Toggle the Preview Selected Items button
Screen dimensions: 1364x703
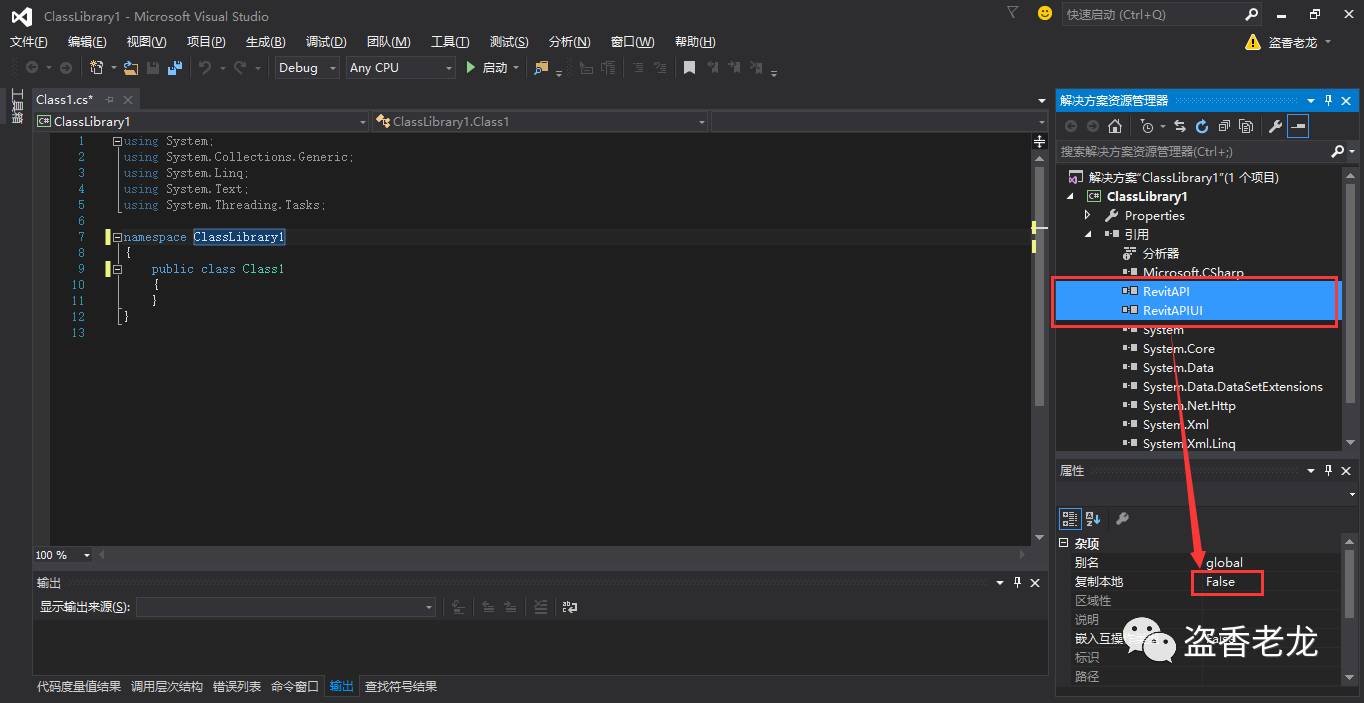tap(1298, 126)
